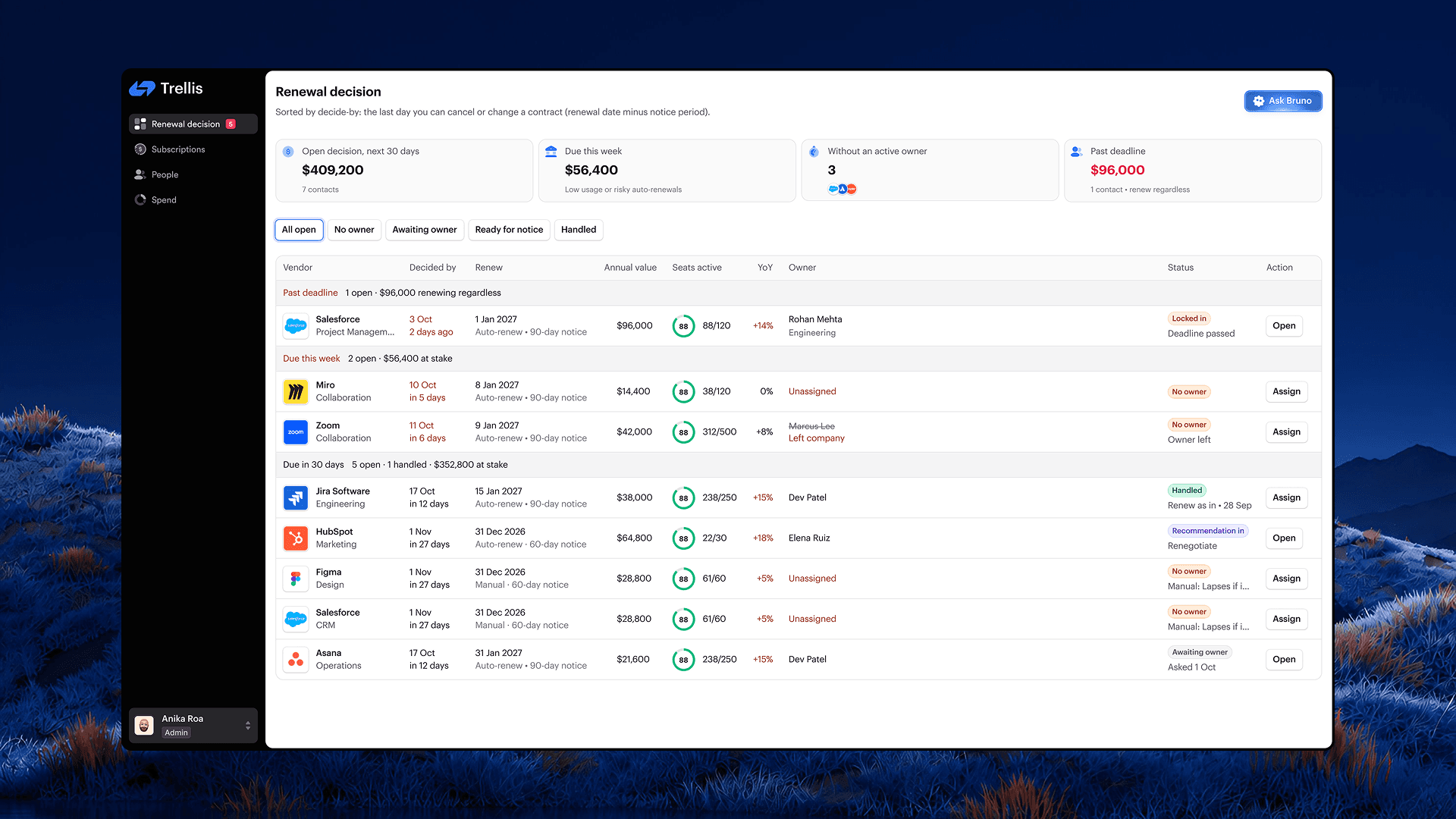The width and height of the screenshot is (1456, 819).
Task: Select the All open filter tab
Action: [x=299, y=230]
